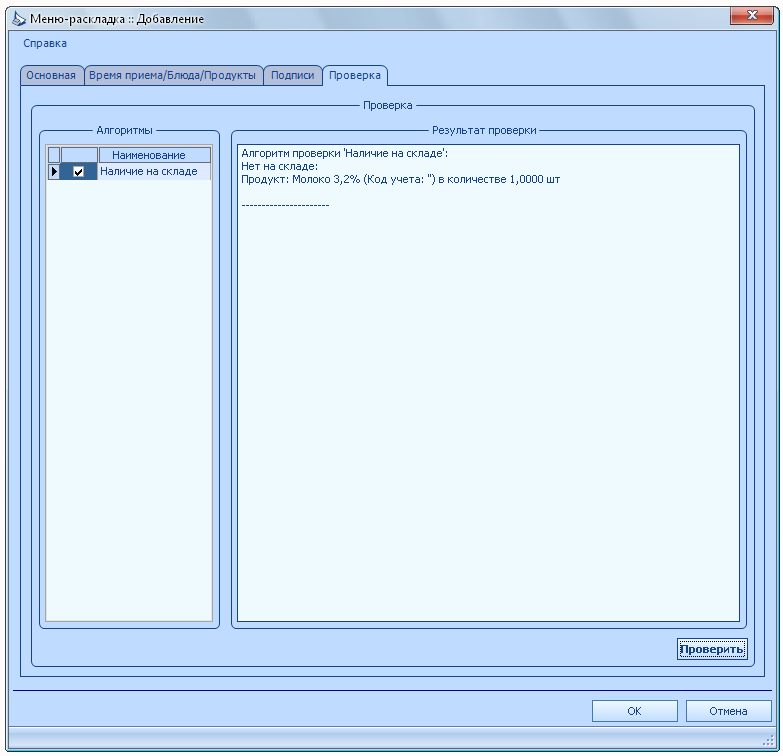The height and width of the screenshot is (756, 783).
Task: Select the Наличие на складе row text
Action: pyautogui.click(x=149, y=171)
